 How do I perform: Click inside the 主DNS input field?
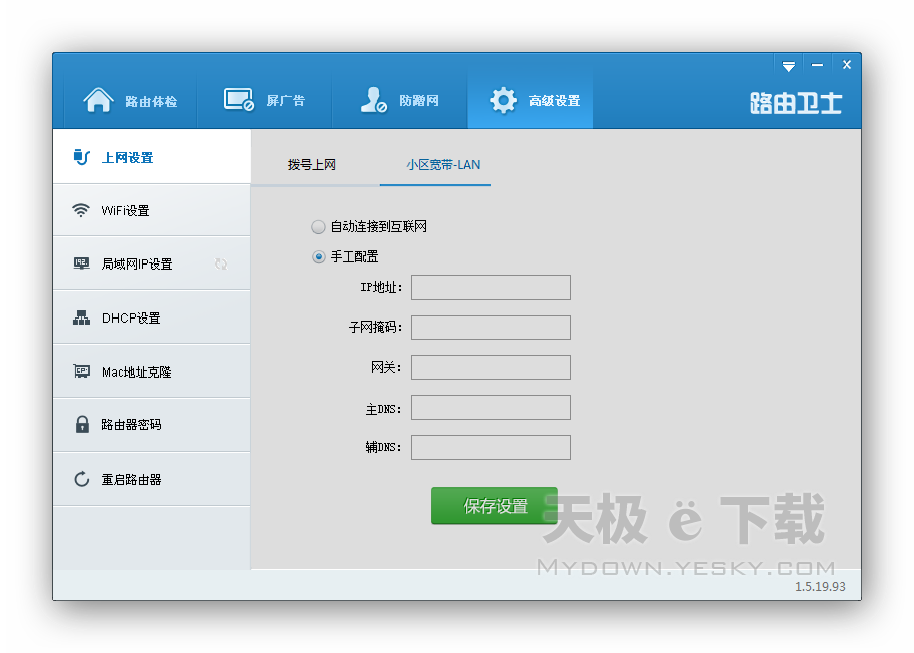point(490,407)
